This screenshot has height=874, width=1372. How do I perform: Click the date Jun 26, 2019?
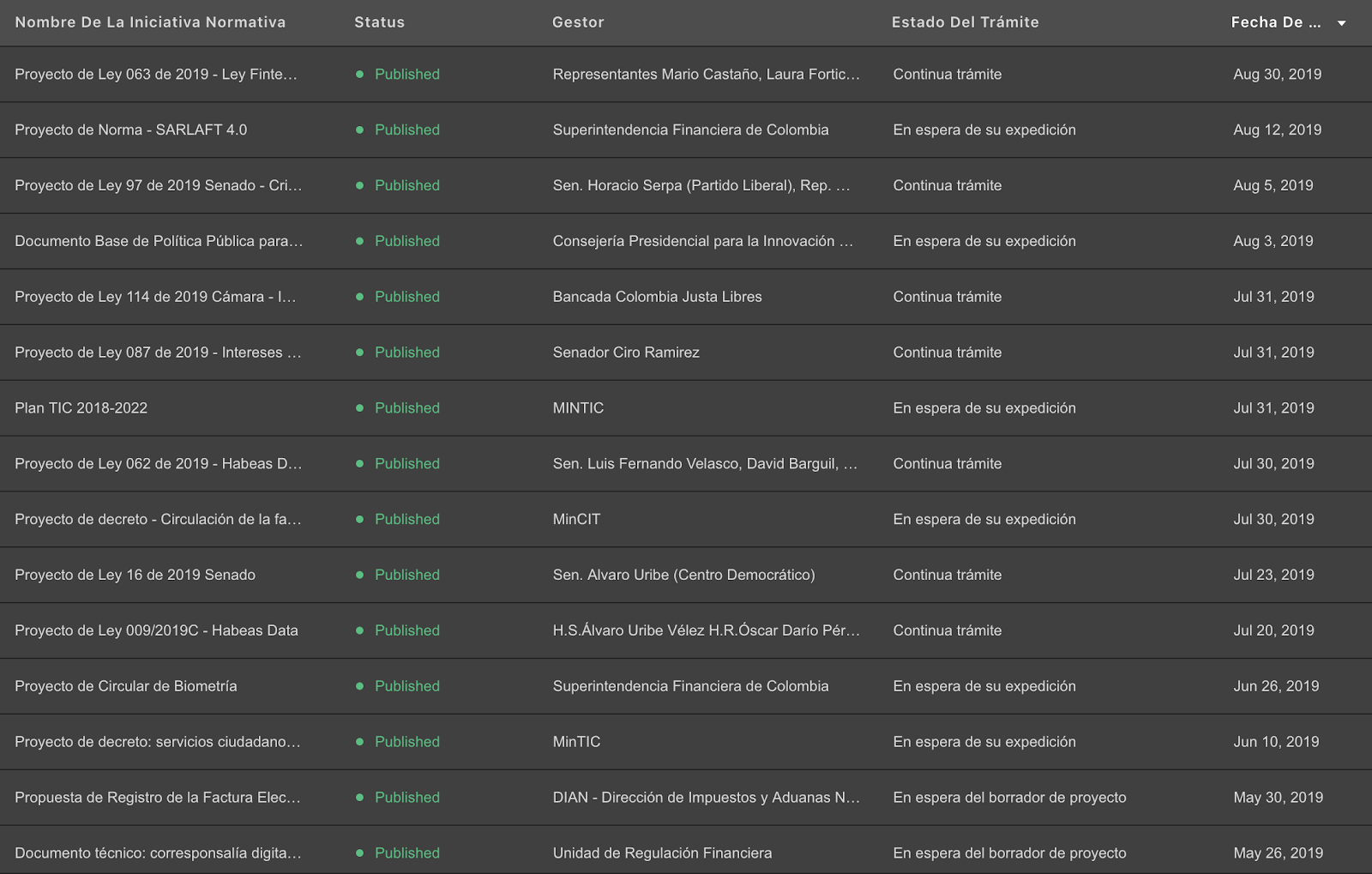(x=1276, y=686)
